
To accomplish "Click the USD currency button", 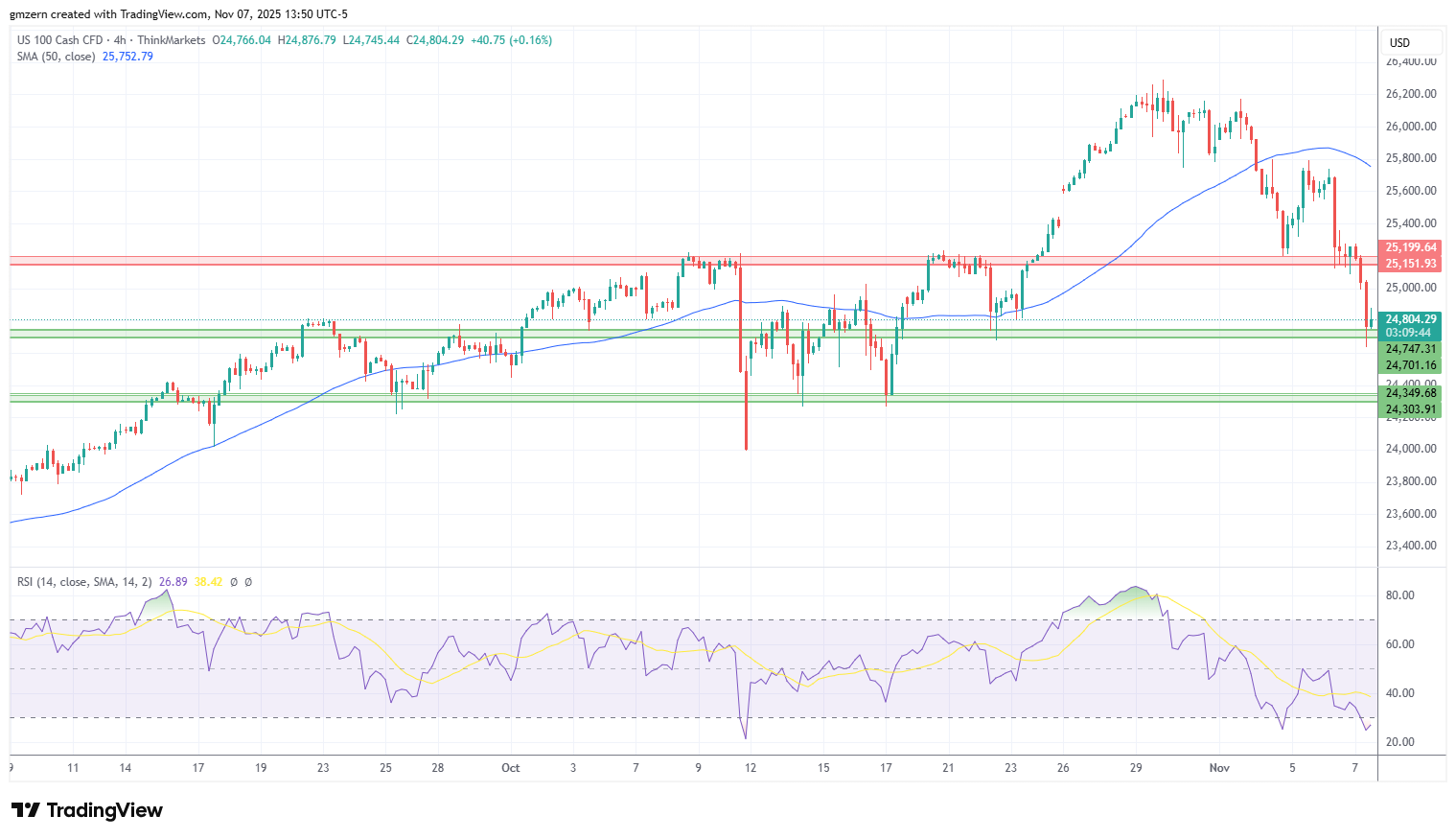I will click(x=1411, y=42).
